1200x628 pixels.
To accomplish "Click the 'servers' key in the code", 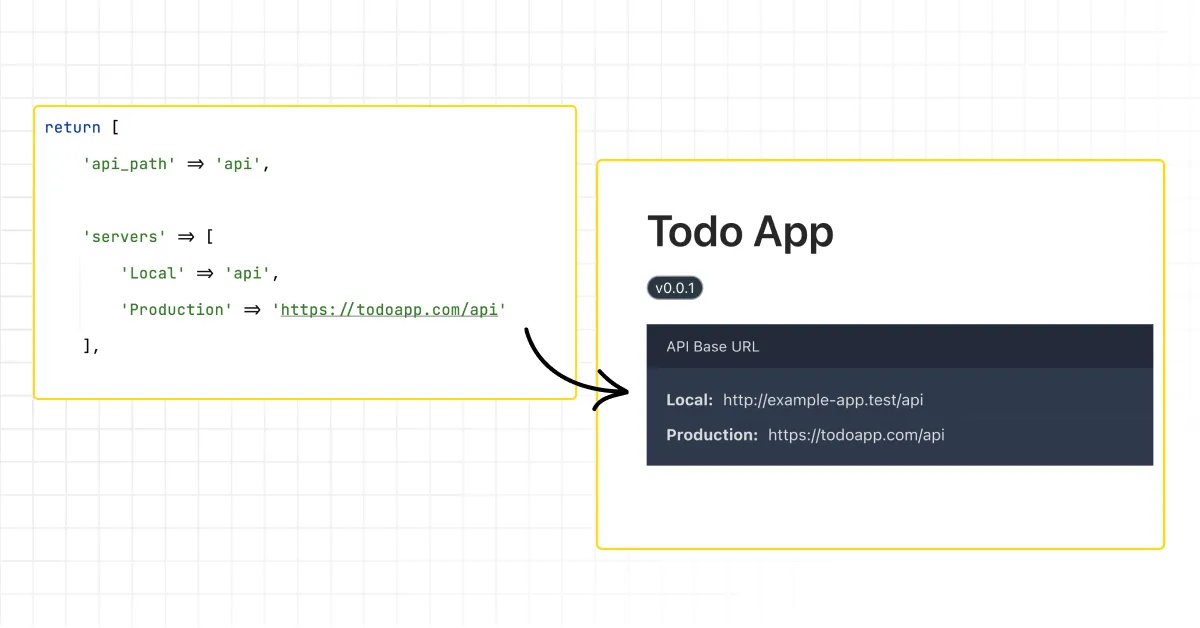I will click(x=124, y=237).
